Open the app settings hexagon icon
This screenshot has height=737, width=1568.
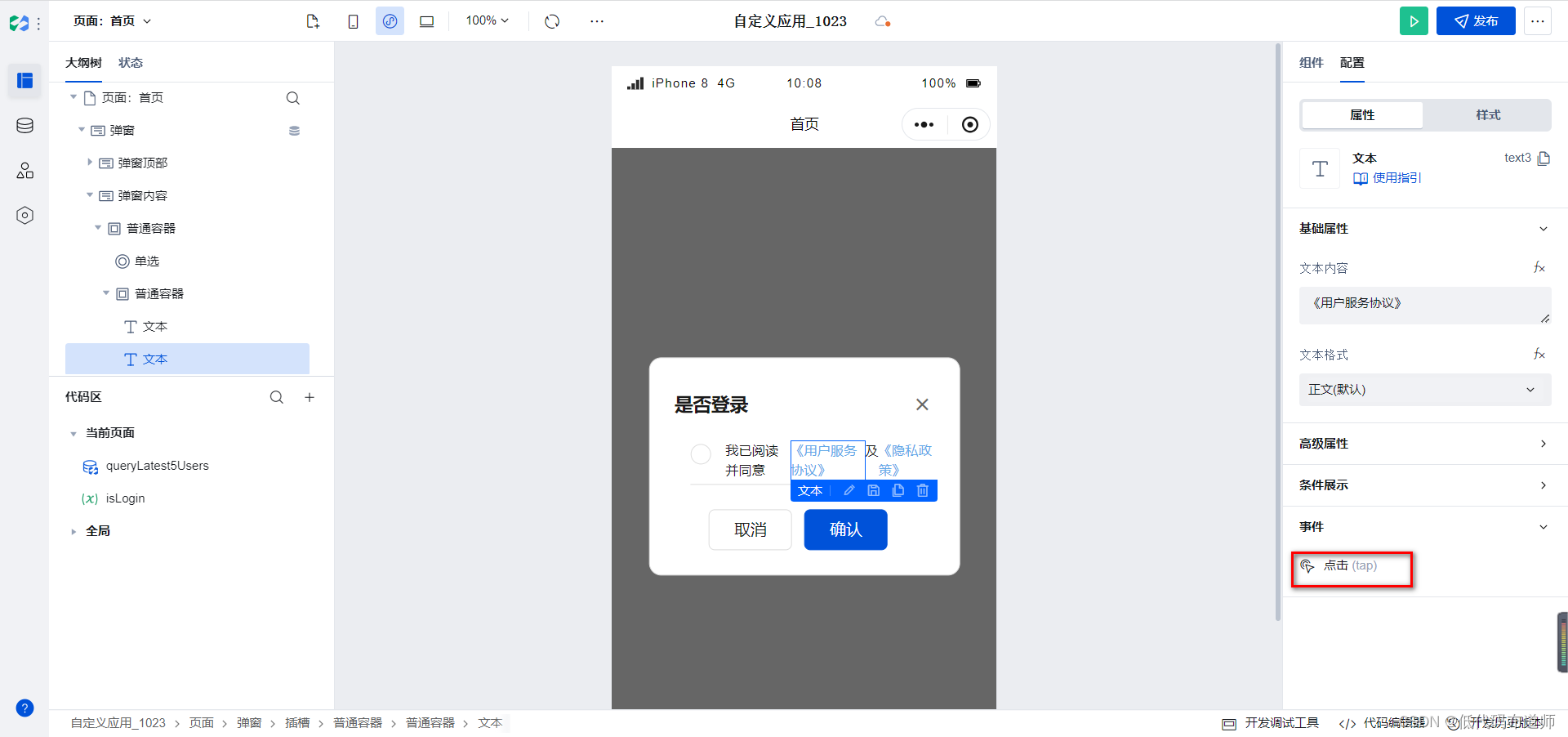pyautogui.click(x=24, y=215)
